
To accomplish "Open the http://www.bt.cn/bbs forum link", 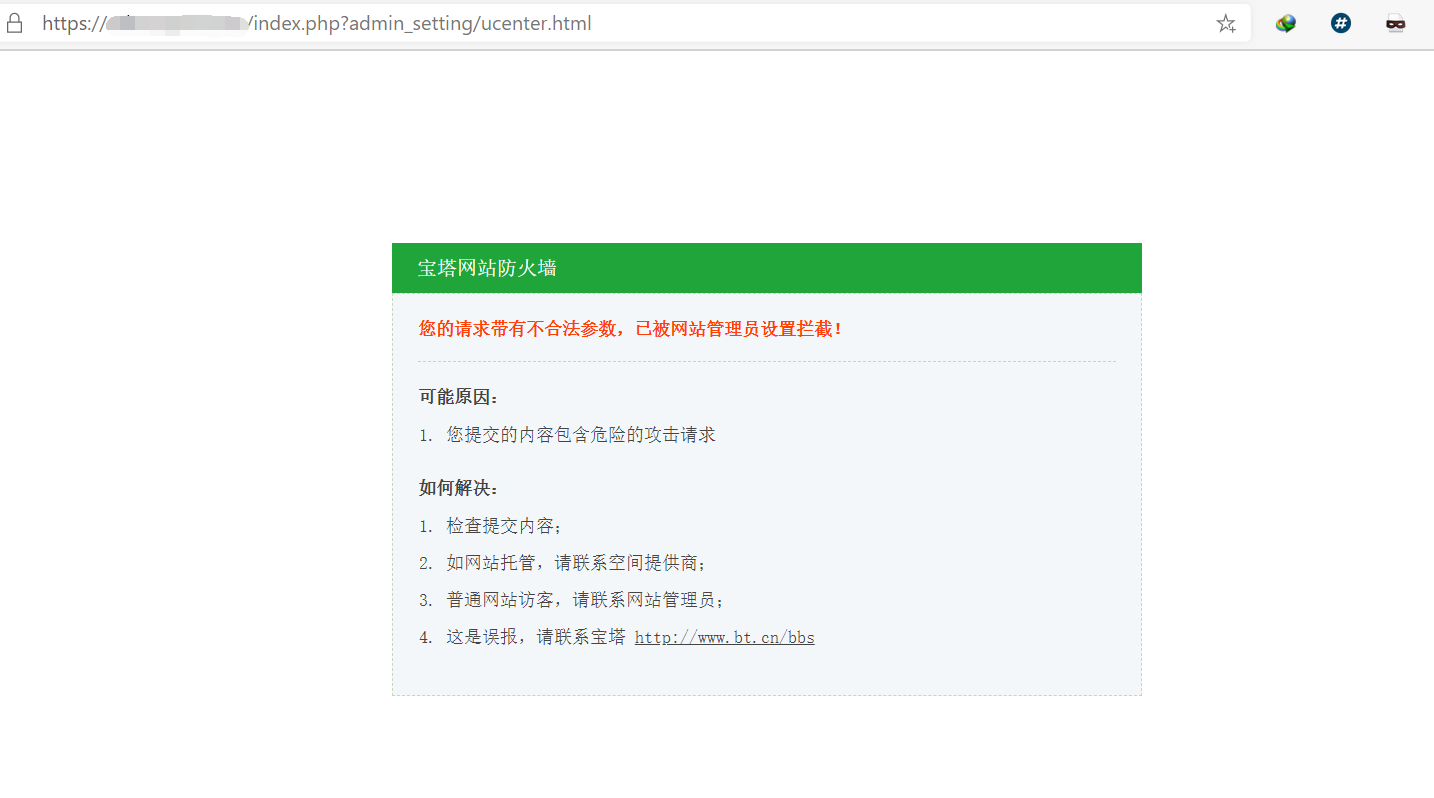I will [725, 638].
